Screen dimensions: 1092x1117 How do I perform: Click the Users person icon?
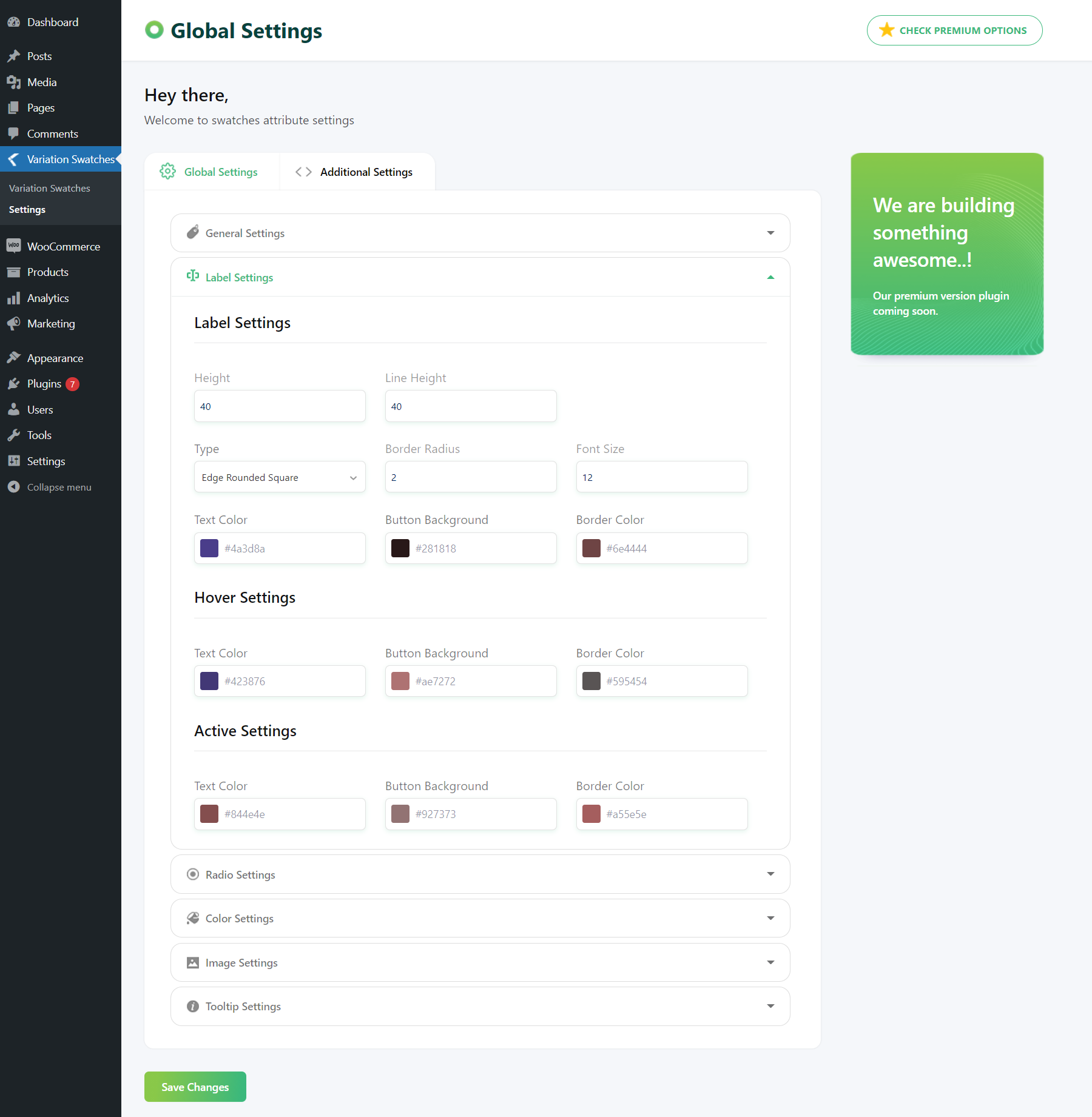point(14,409)
